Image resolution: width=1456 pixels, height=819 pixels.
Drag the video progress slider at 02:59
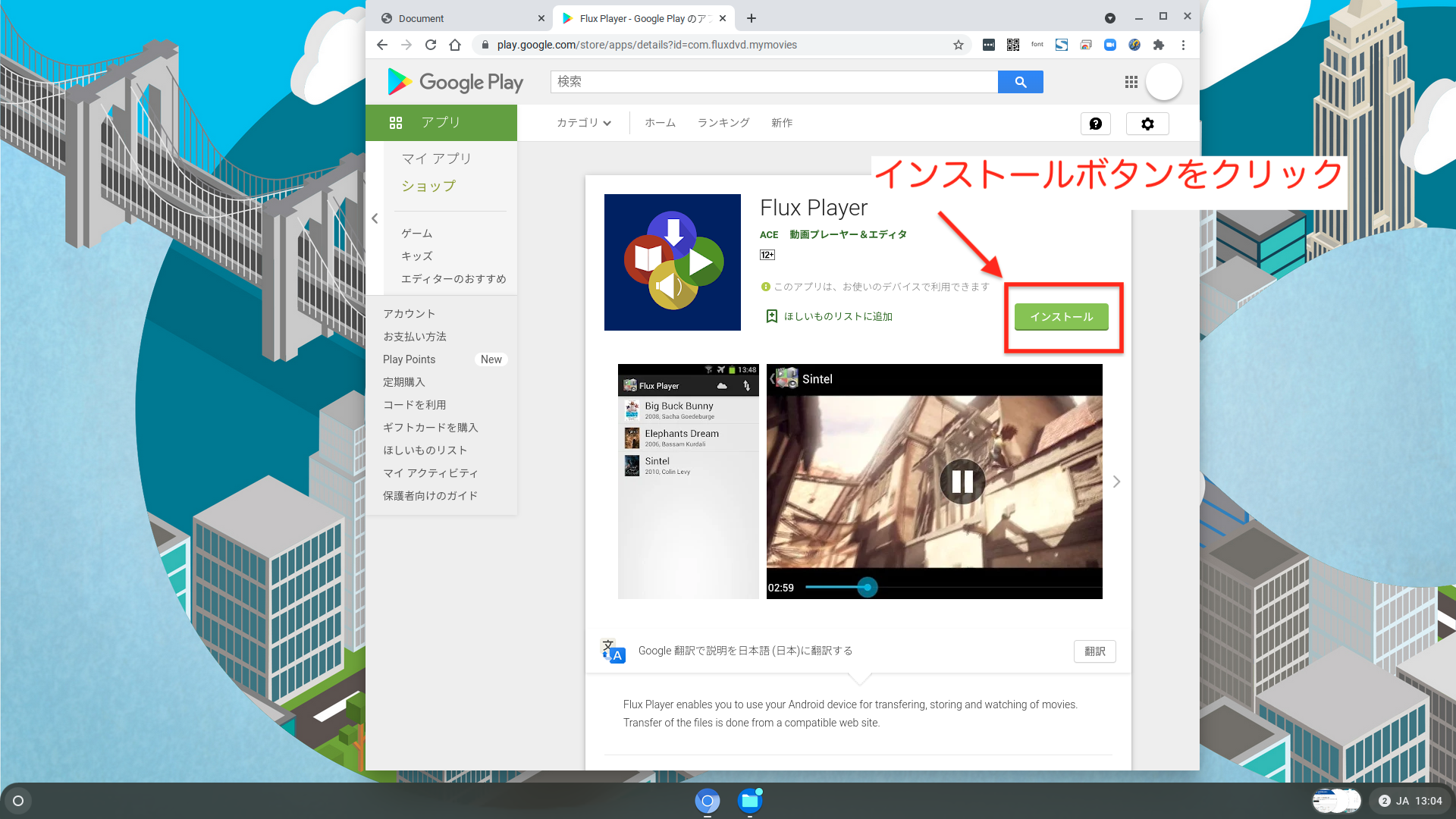pyautogui.click(x=865, y=587)
